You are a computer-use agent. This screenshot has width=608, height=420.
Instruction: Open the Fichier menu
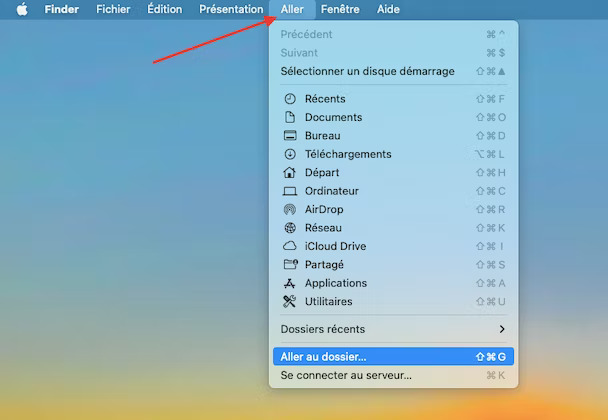113,9
